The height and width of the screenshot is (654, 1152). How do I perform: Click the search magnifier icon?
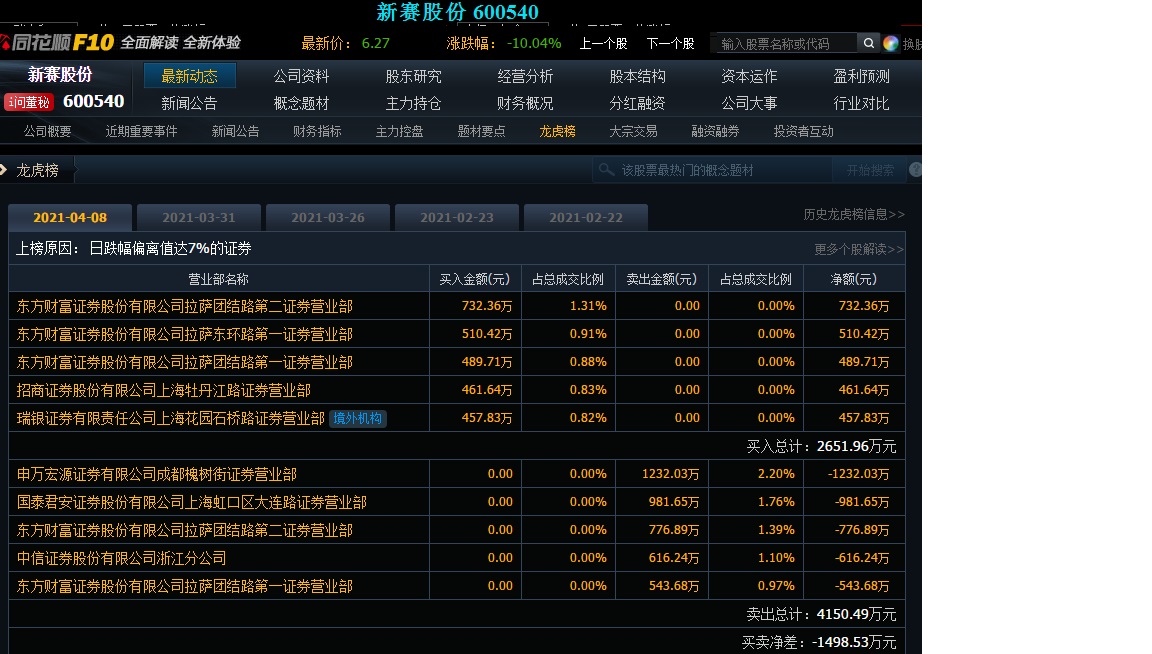pos(868,43)
